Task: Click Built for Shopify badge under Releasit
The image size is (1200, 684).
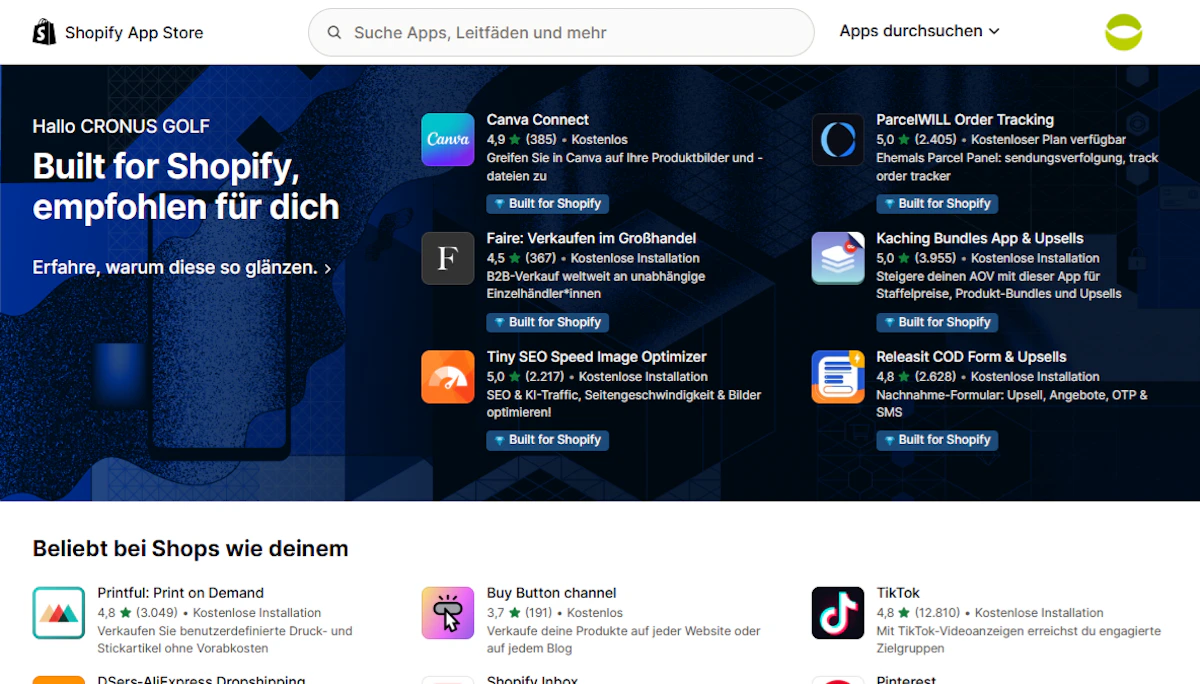Action: (937, 440)
